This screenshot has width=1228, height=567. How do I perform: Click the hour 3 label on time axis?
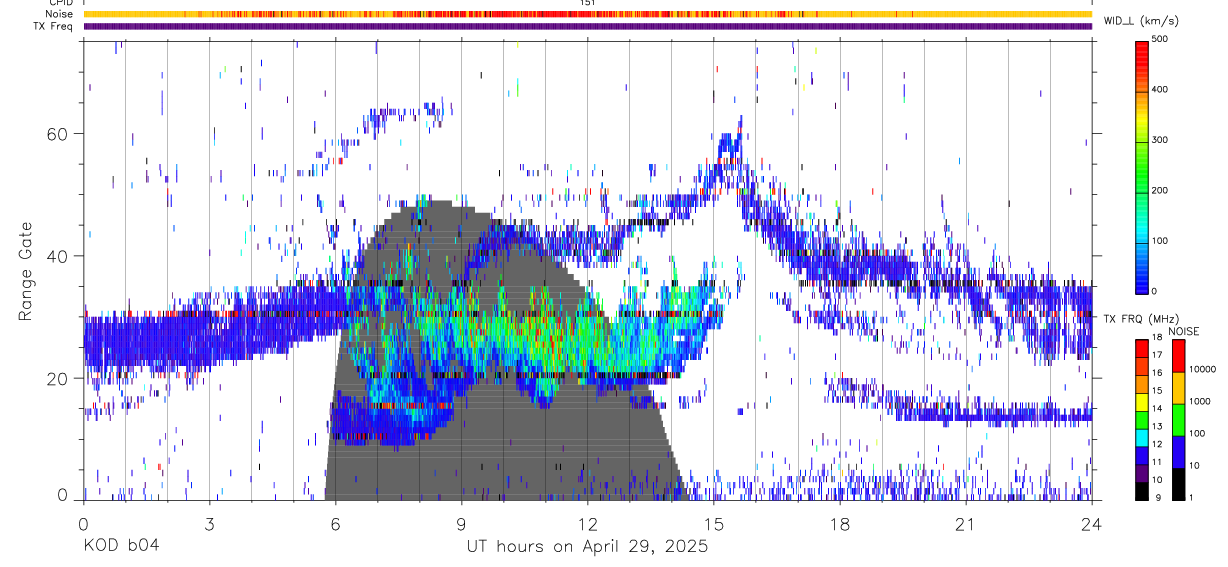209,523
